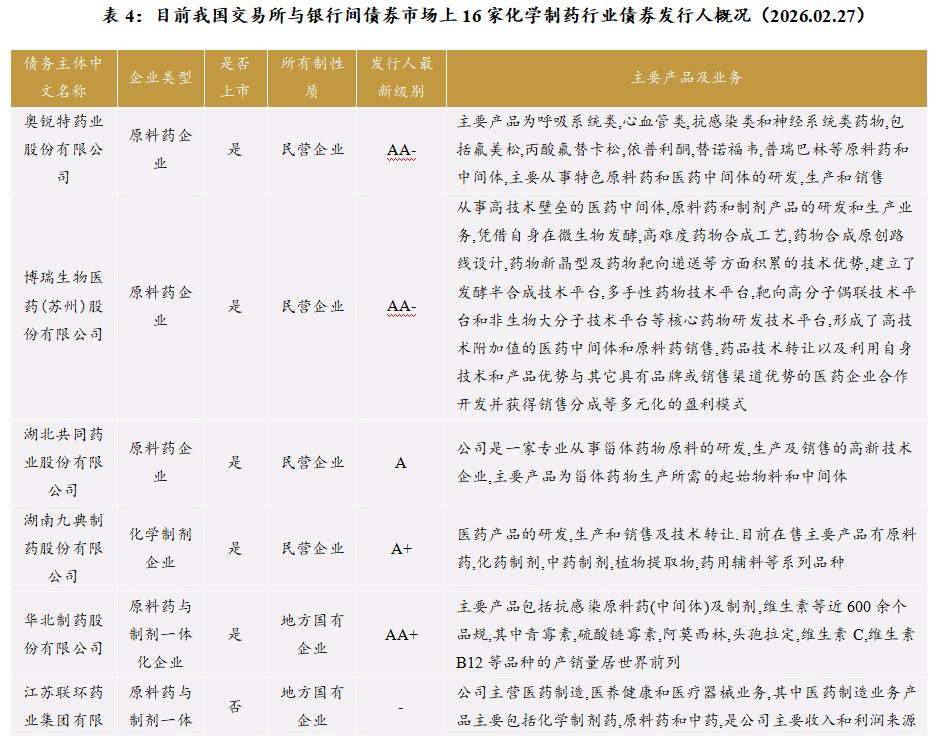The image size is (940, 747).
Task: Click 是 listing status of 博瑞生物医药
Action: point(235,306)
